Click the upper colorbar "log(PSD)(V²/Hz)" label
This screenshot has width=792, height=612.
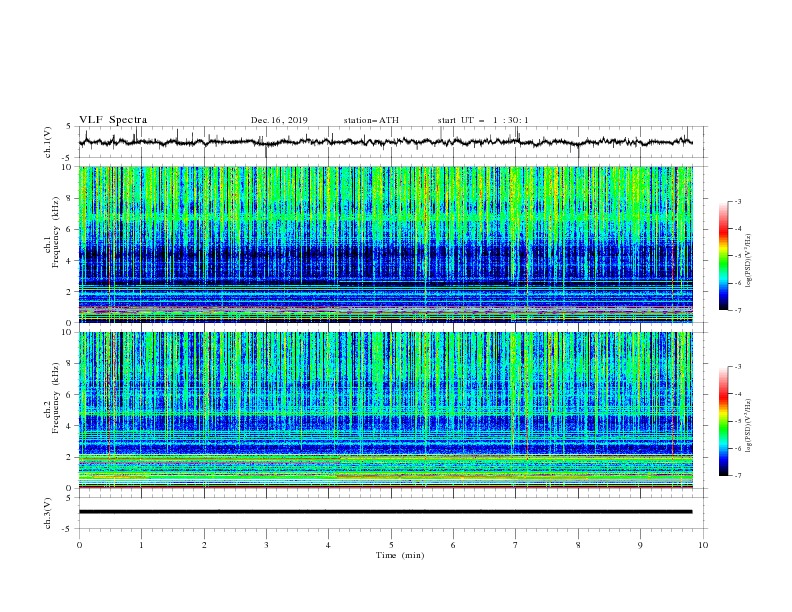[x=749, y=261]
